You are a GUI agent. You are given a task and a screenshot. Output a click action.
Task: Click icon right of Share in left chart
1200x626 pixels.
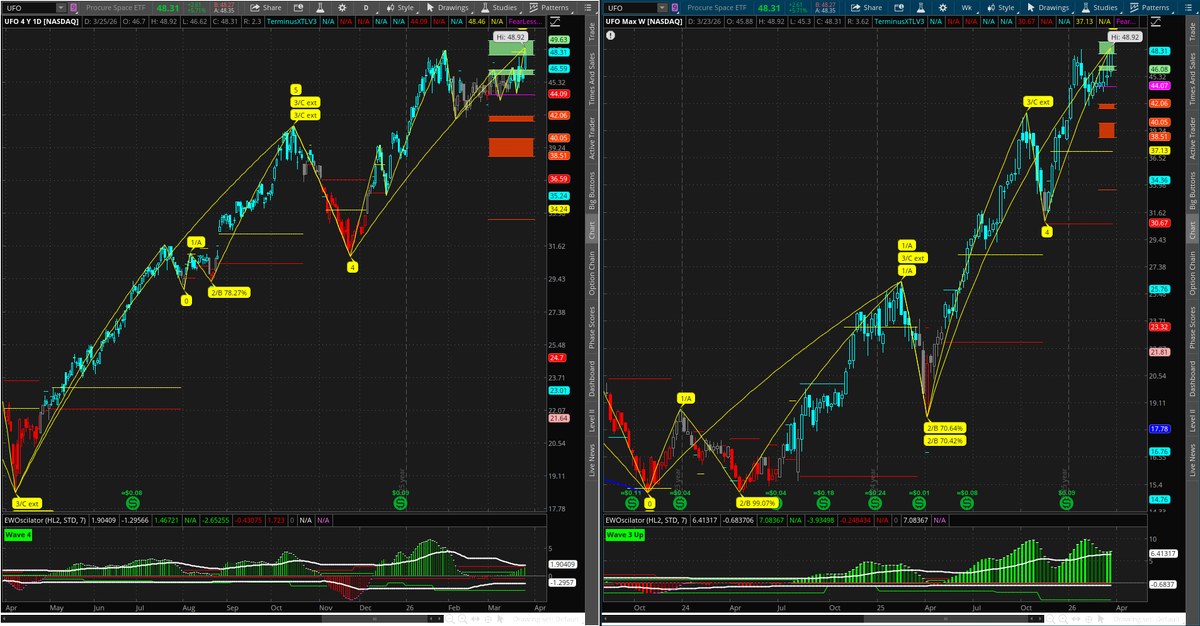298,8
